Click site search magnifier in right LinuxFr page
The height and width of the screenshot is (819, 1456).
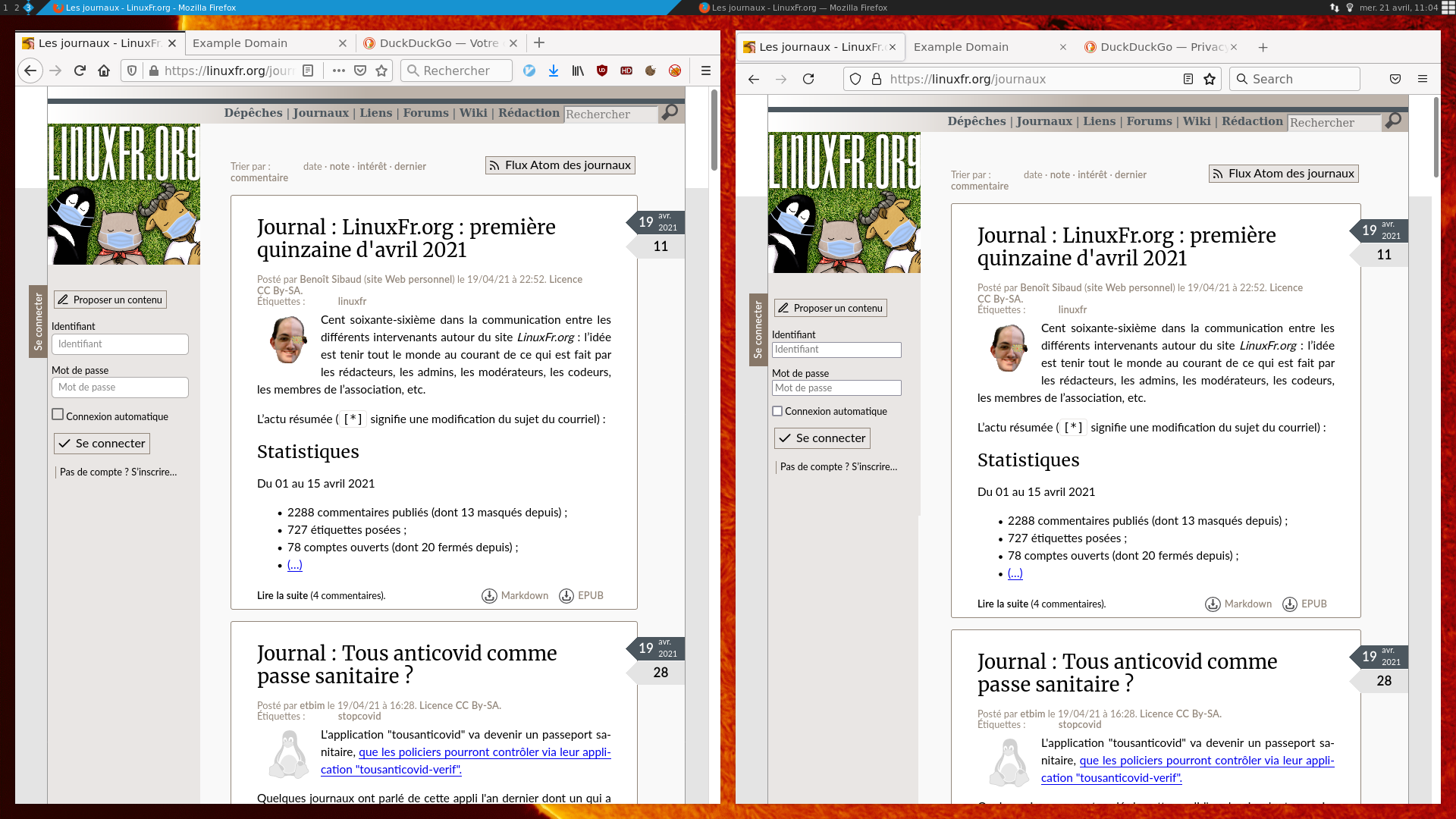pos(1393,121)
